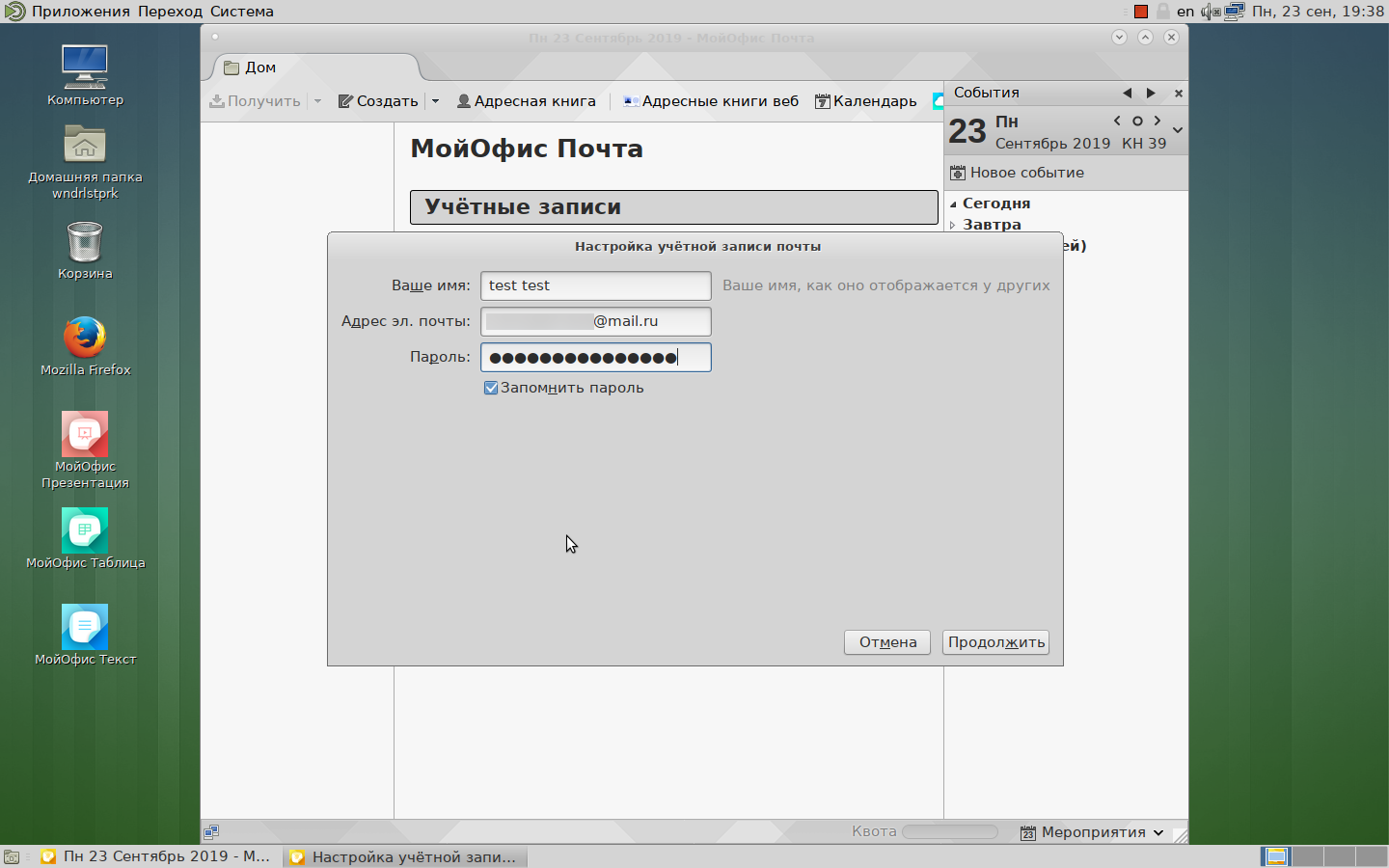This screenshot has width=1389, height=868.
Task: Click the Продолжить button
Action: click(995, 642)
